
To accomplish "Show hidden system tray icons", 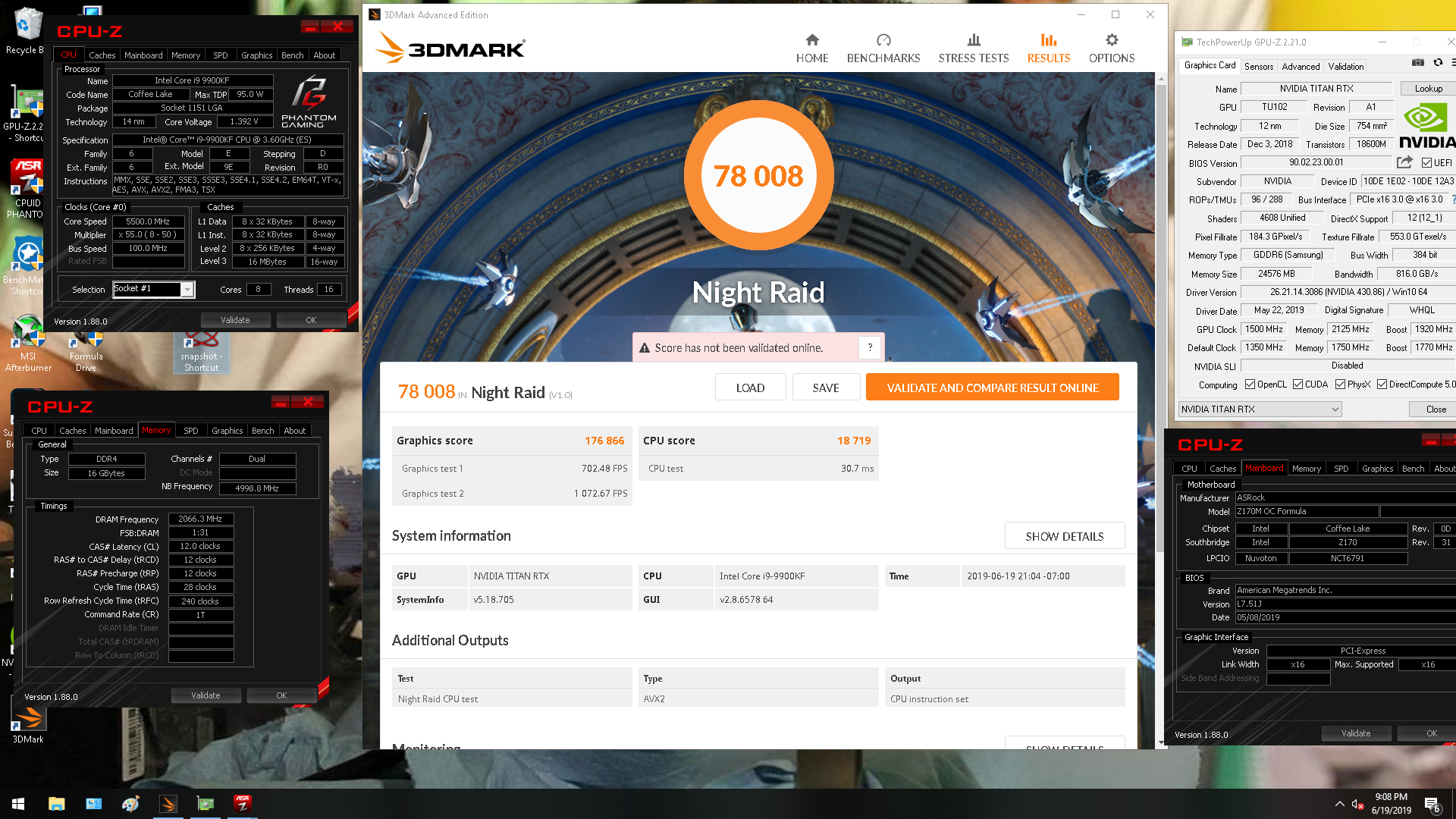I will tap(1339, 804).
